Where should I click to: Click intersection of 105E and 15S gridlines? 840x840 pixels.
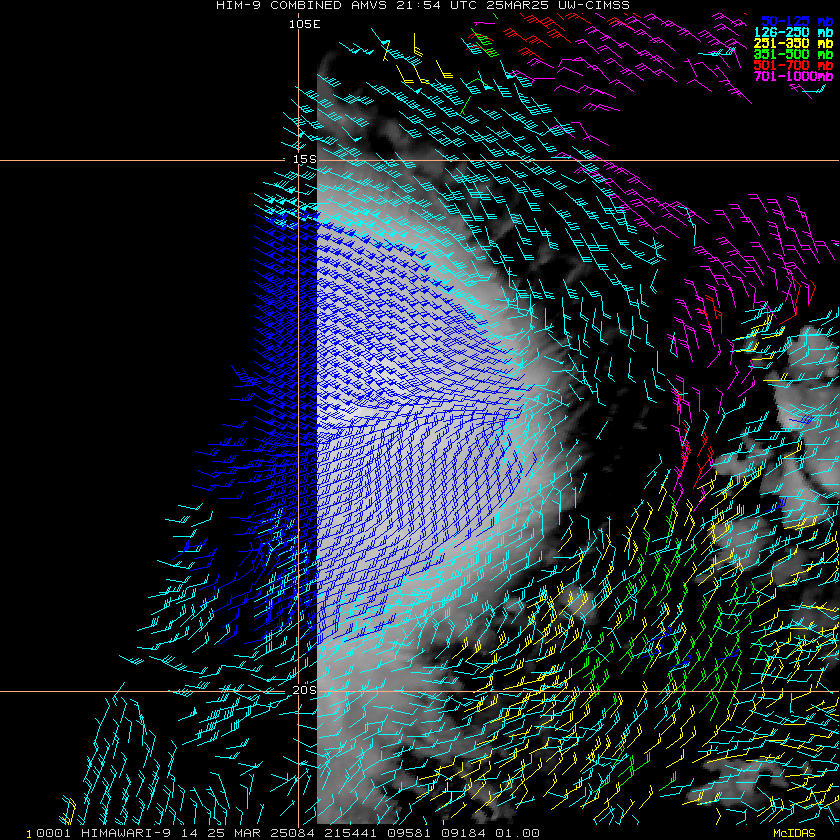[298, 160]
